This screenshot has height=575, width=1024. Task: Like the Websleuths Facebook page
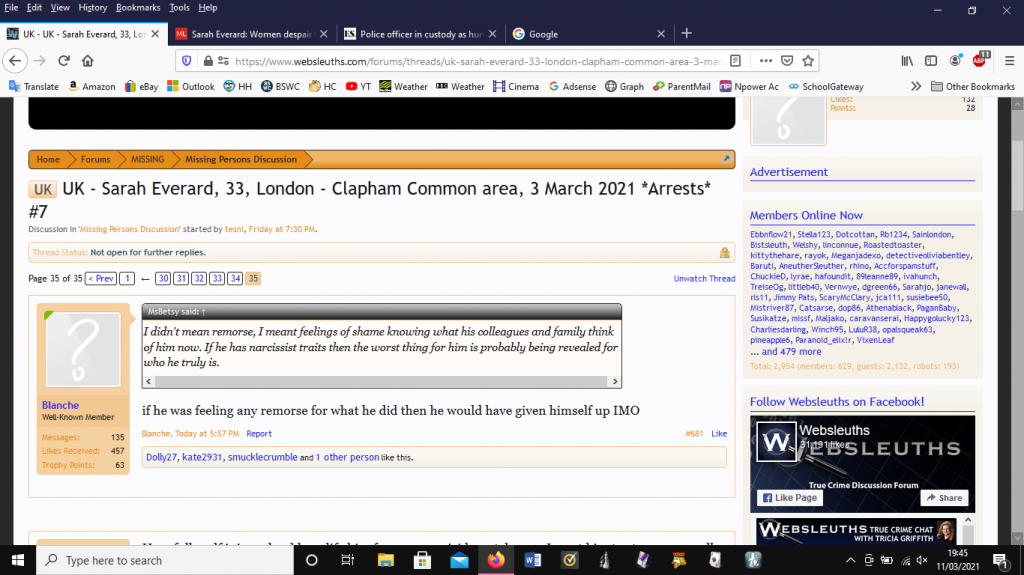(792, 497)
